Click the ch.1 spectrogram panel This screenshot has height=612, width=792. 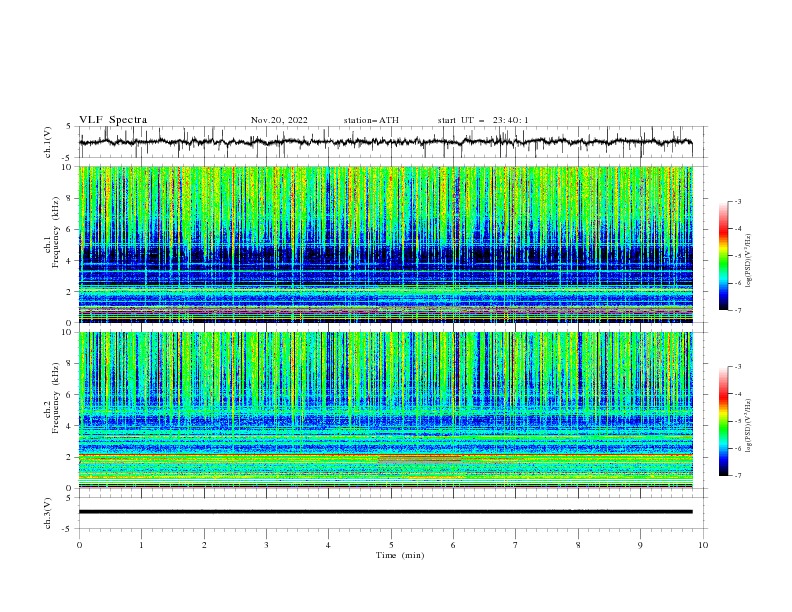(386, 244)
